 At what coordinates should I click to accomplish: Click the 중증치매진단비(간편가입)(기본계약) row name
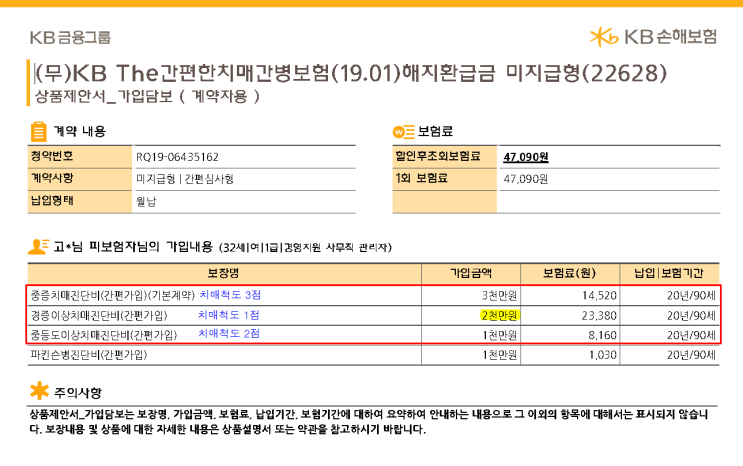pos(113,296)
